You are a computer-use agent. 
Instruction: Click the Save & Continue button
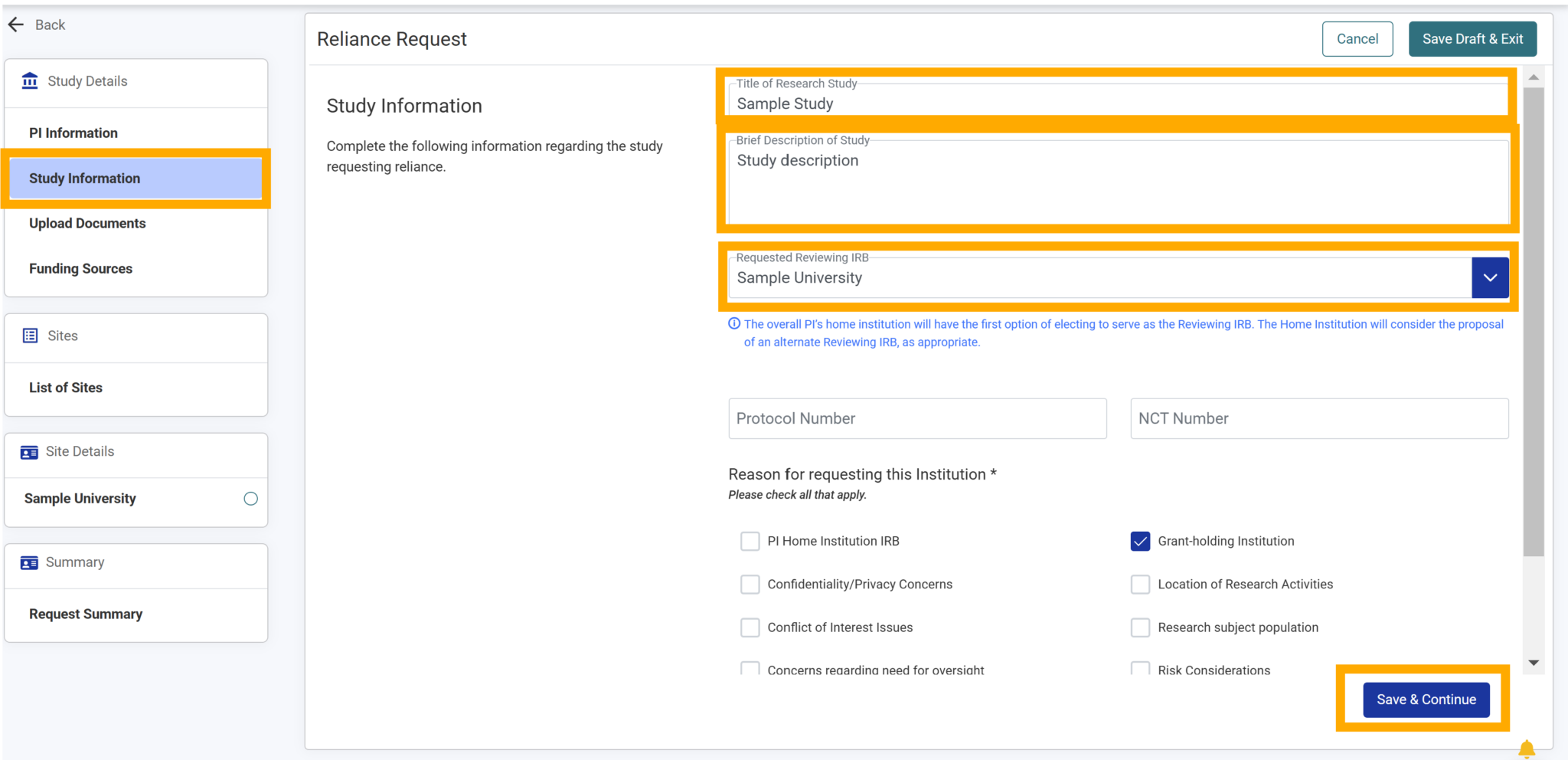pyautogui.click(x=1426, y=699)
